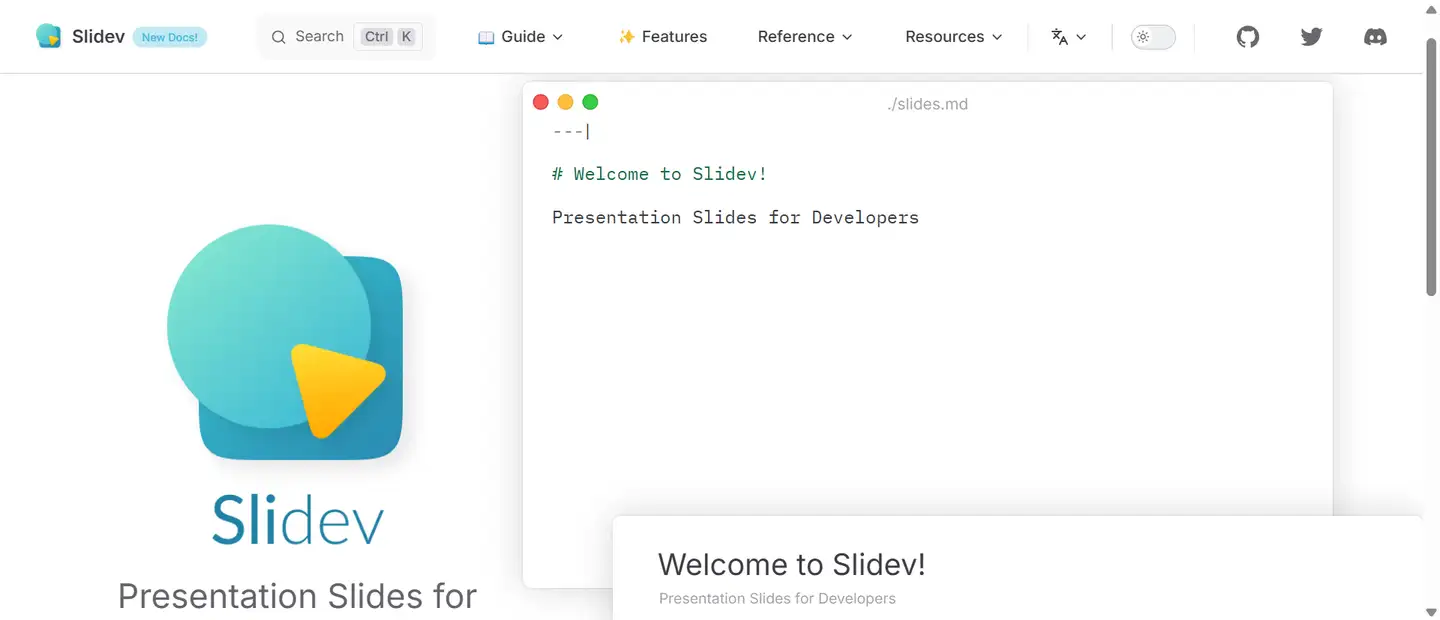Open the Twitter icon link
The height and width of the screenshot is (620, 1440).
click(1311, 37)
